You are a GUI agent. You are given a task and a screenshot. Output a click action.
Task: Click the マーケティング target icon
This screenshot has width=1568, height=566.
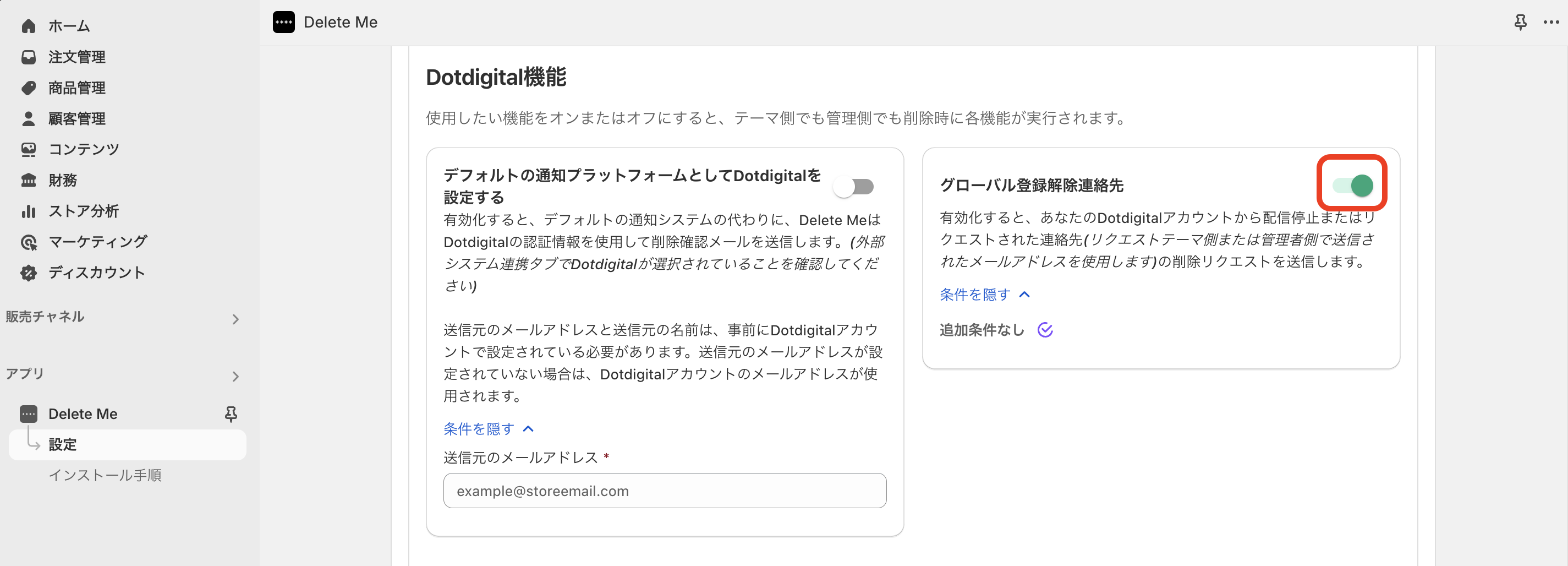click(x=29, y=242)
